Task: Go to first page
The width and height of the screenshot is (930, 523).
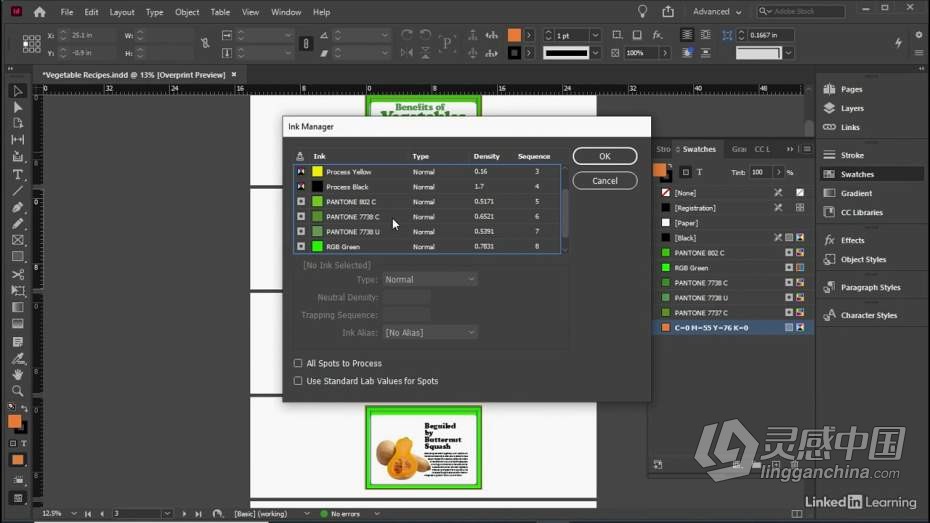Action: coord(88,514)
